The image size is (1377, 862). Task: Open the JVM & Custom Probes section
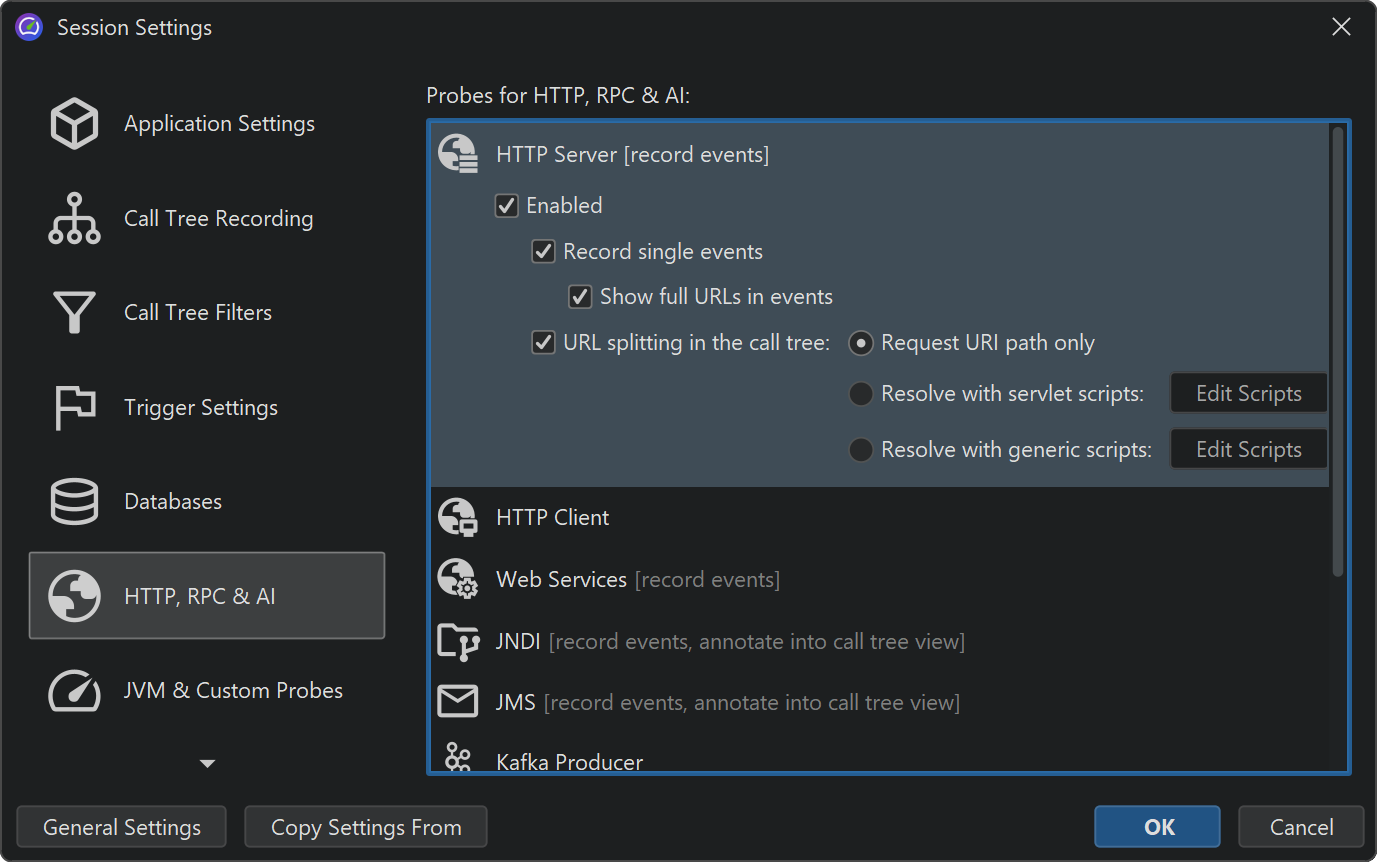(232, 691)
